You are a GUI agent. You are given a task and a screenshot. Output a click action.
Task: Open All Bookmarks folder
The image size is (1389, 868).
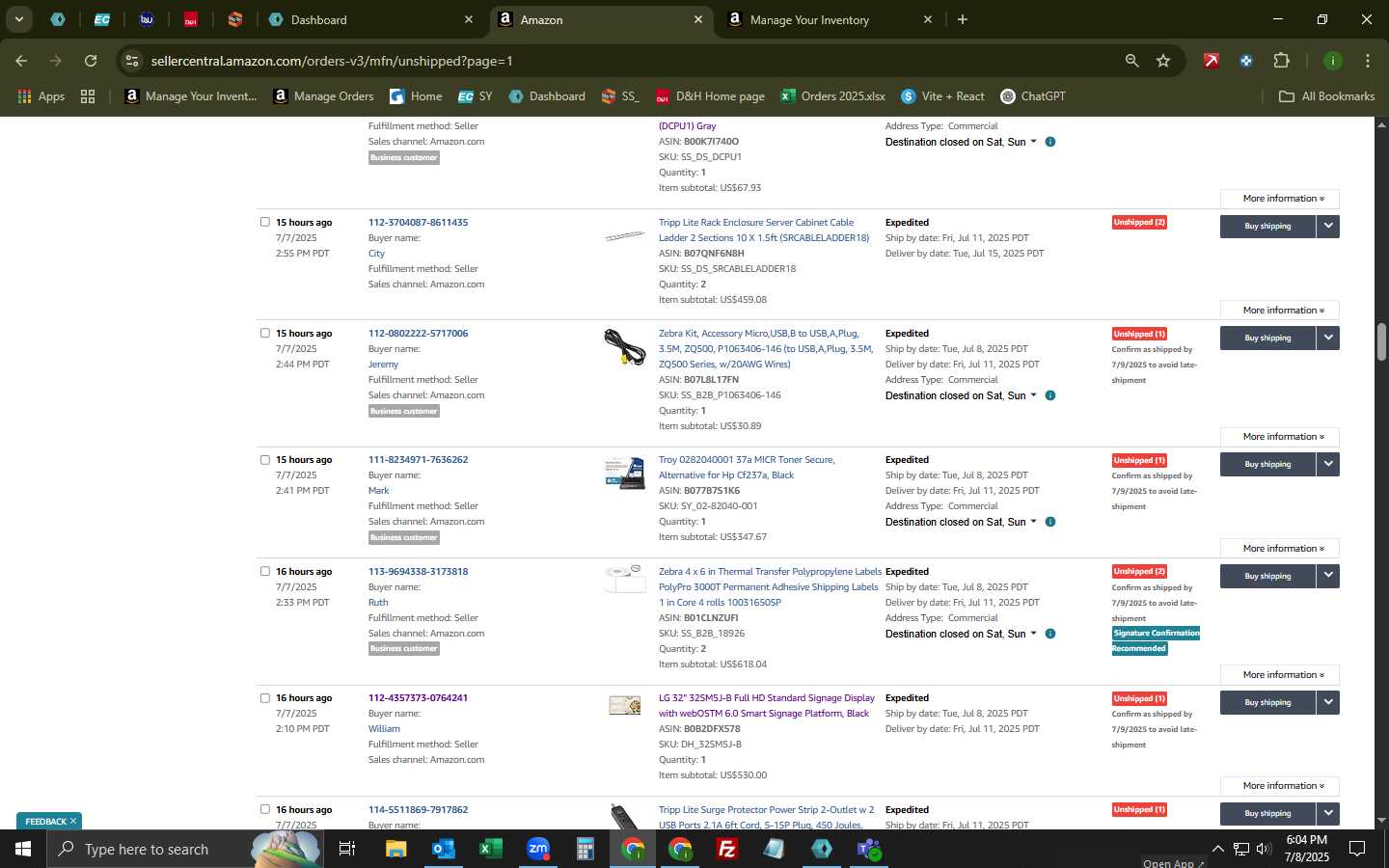(x=1326, y=96)
